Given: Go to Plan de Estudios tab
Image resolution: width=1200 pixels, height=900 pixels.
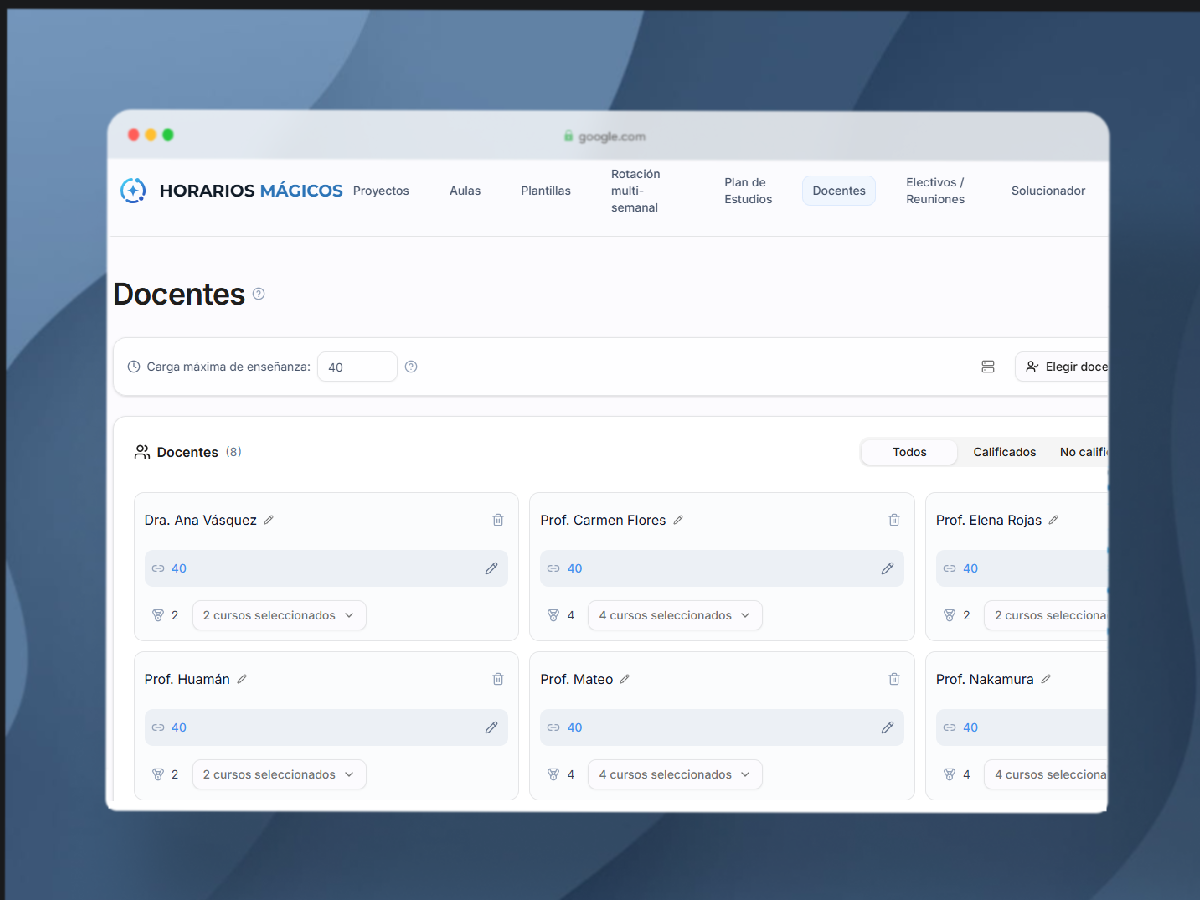Looking at the screenshot, I should coord(748,191).
